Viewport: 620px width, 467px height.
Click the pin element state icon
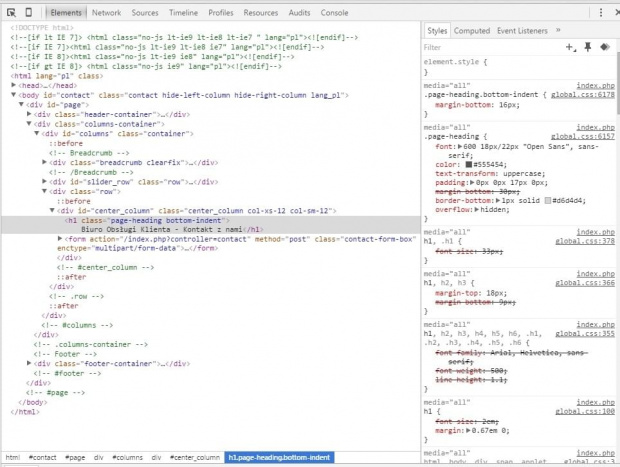tap(587, 47)
